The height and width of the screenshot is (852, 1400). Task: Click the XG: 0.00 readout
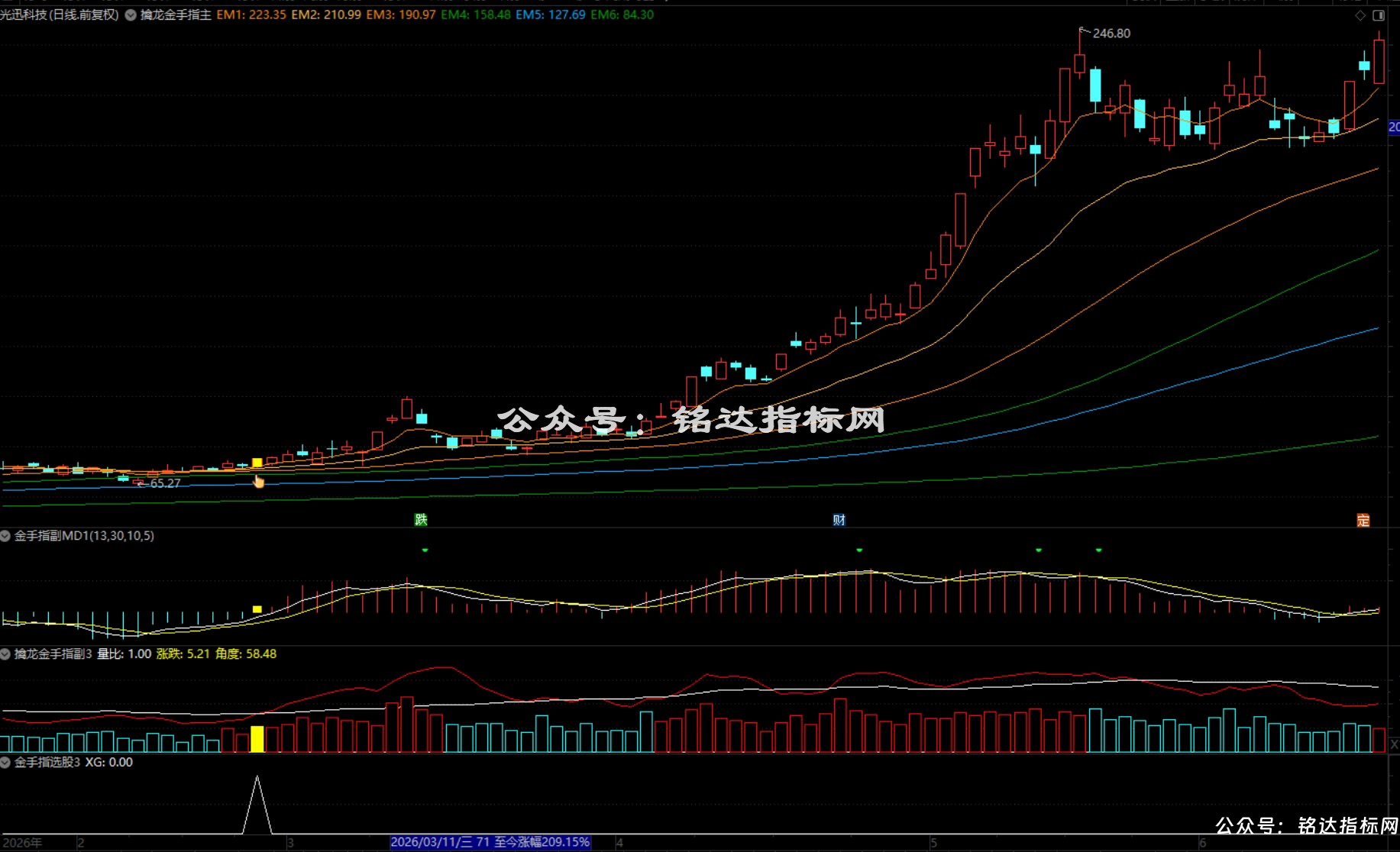click(108, 763)
